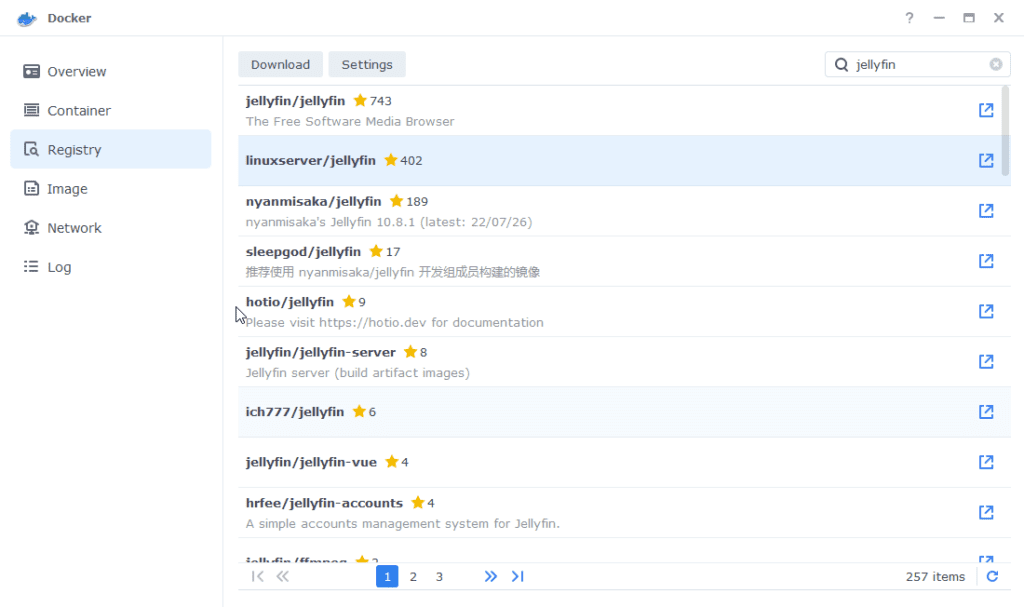This screenshot has height=607, width=1024.
Task: Select the hrfee/jellyfin-accounts image row
Action: tap(624, 513)
